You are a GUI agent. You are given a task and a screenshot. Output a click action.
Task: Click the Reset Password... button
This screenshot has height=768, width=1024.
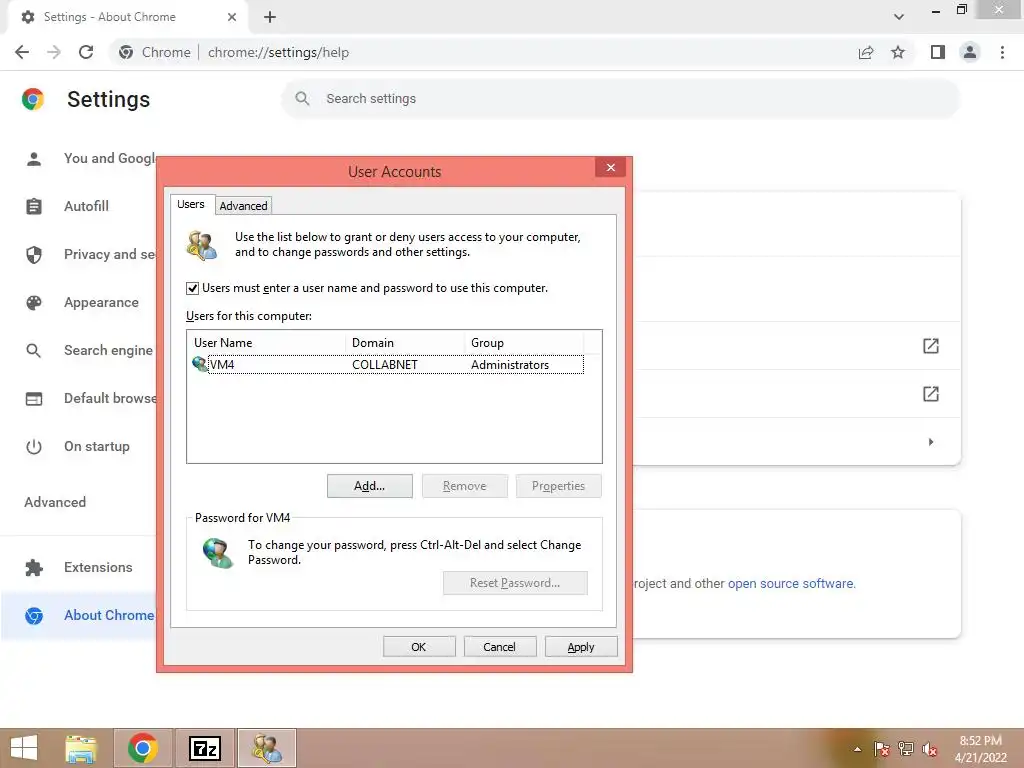pos(515,583)
